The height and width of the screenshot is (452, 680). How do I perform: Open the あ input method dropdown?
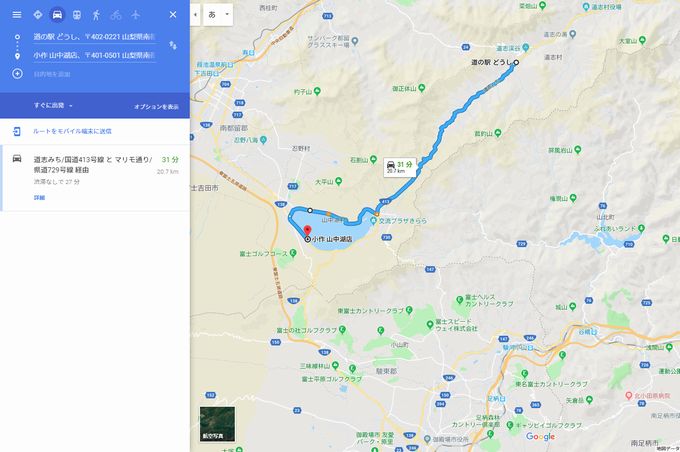coord(218,15)
